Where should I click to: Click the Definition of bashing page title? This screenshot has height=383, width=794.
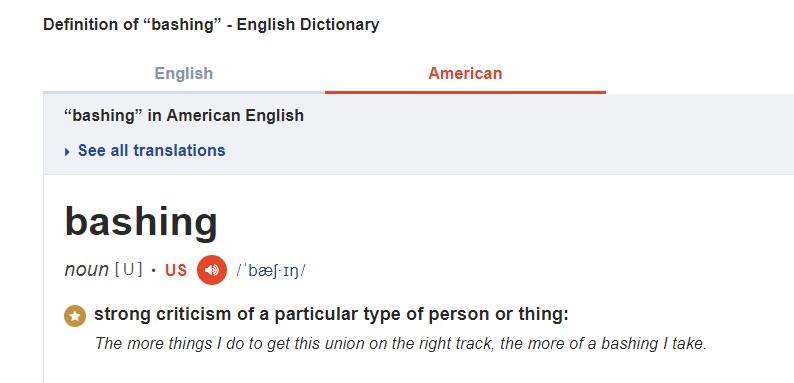pos(211,24)
